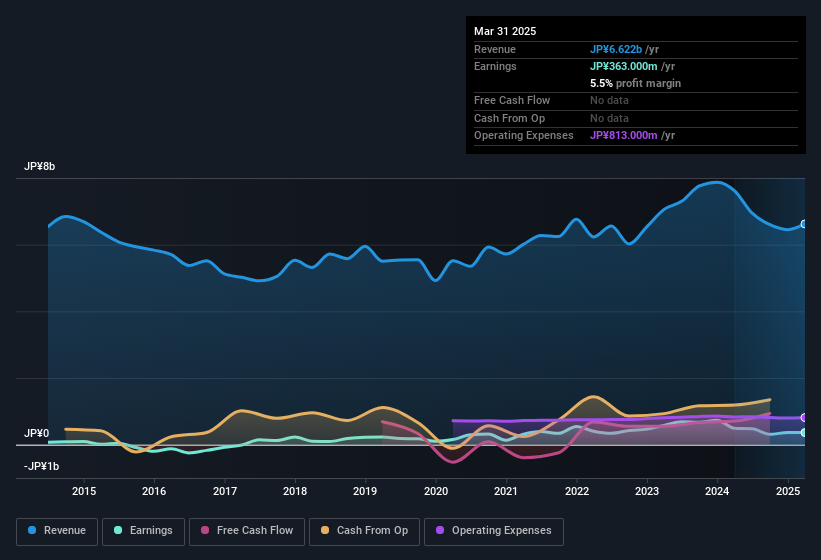Click the Cash From Op tooltip row label
Viewport: 821px width, 560px height.
pos(509,118)
